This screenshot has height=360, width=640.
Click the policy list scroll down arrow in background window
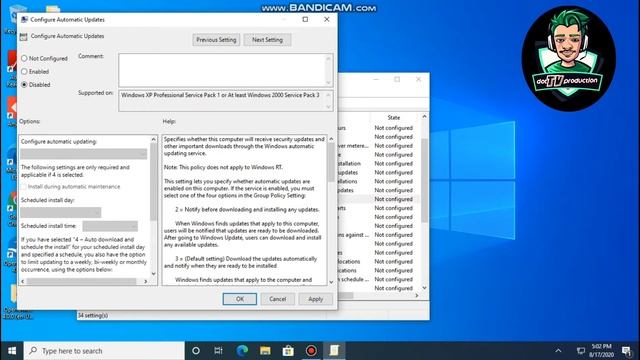pyautogui.click(x=424, y=288)
